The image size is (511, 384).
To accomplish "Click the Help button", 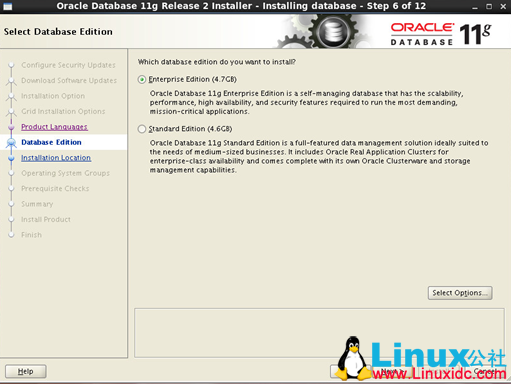I will click(26, 371).
